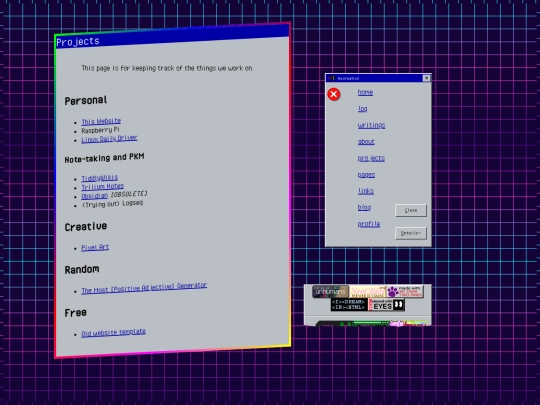Click the 'viewed with EYES' badge

(x=386, y=304)
